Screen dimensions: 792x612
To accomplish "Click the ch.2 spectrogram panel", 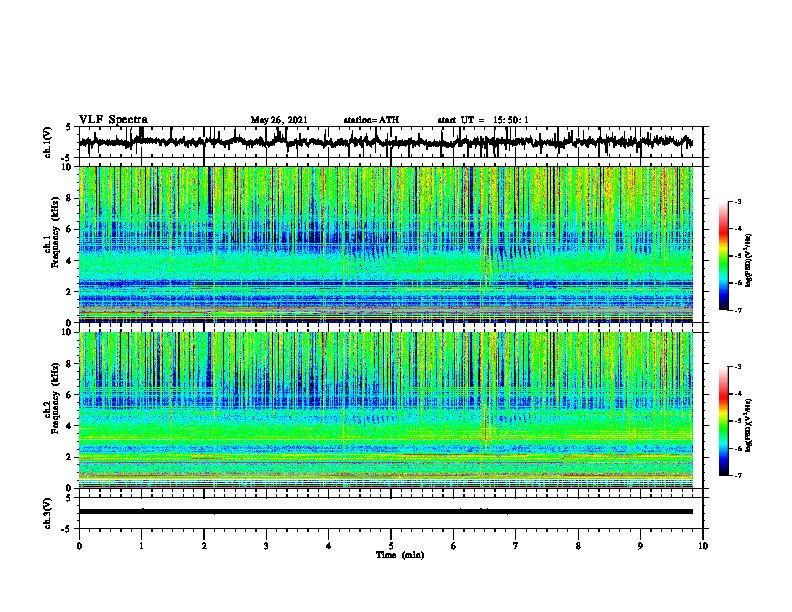I will [x=386, y=410].
